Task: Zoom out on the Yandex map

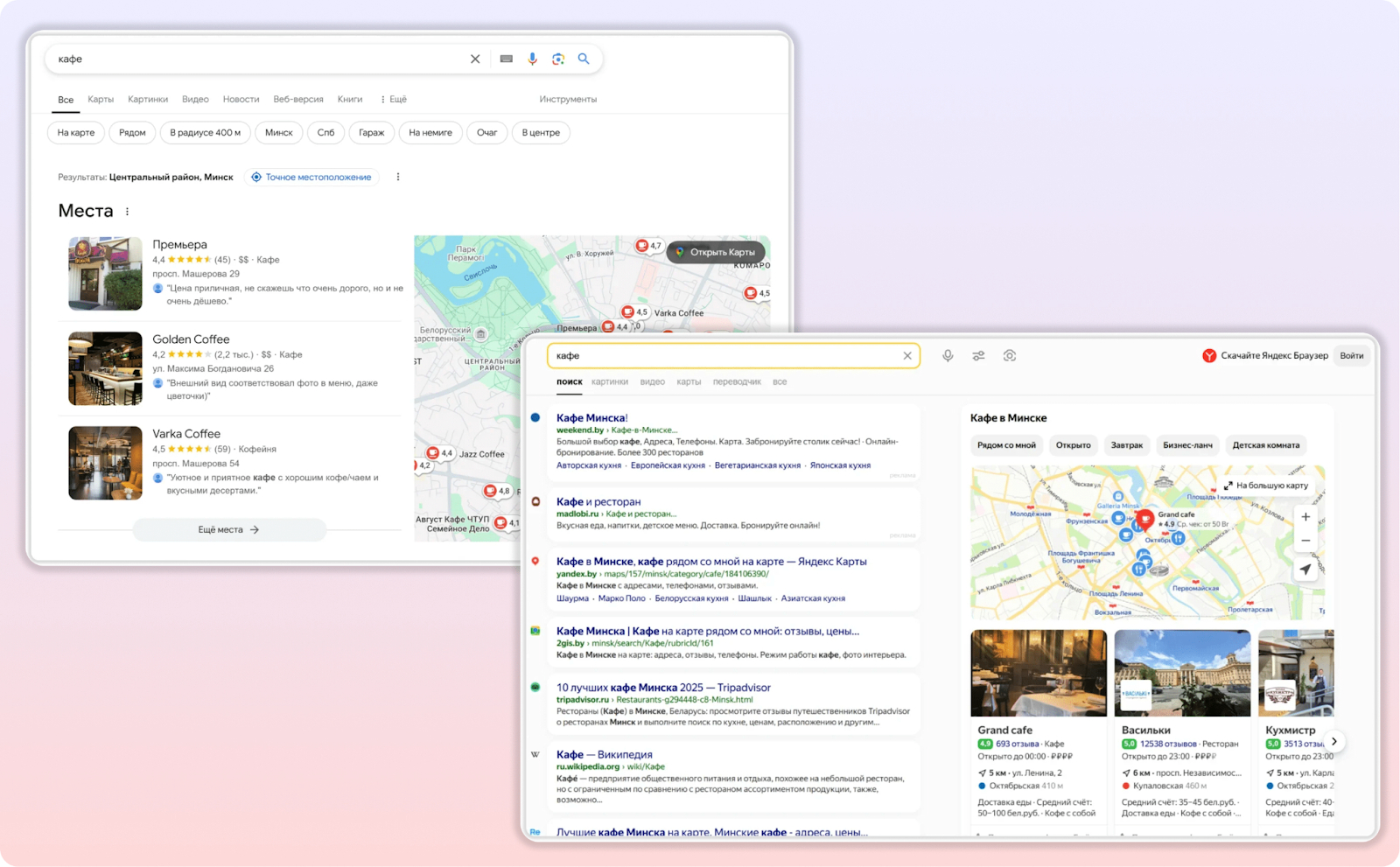Action: click(x=1305, y=540)
